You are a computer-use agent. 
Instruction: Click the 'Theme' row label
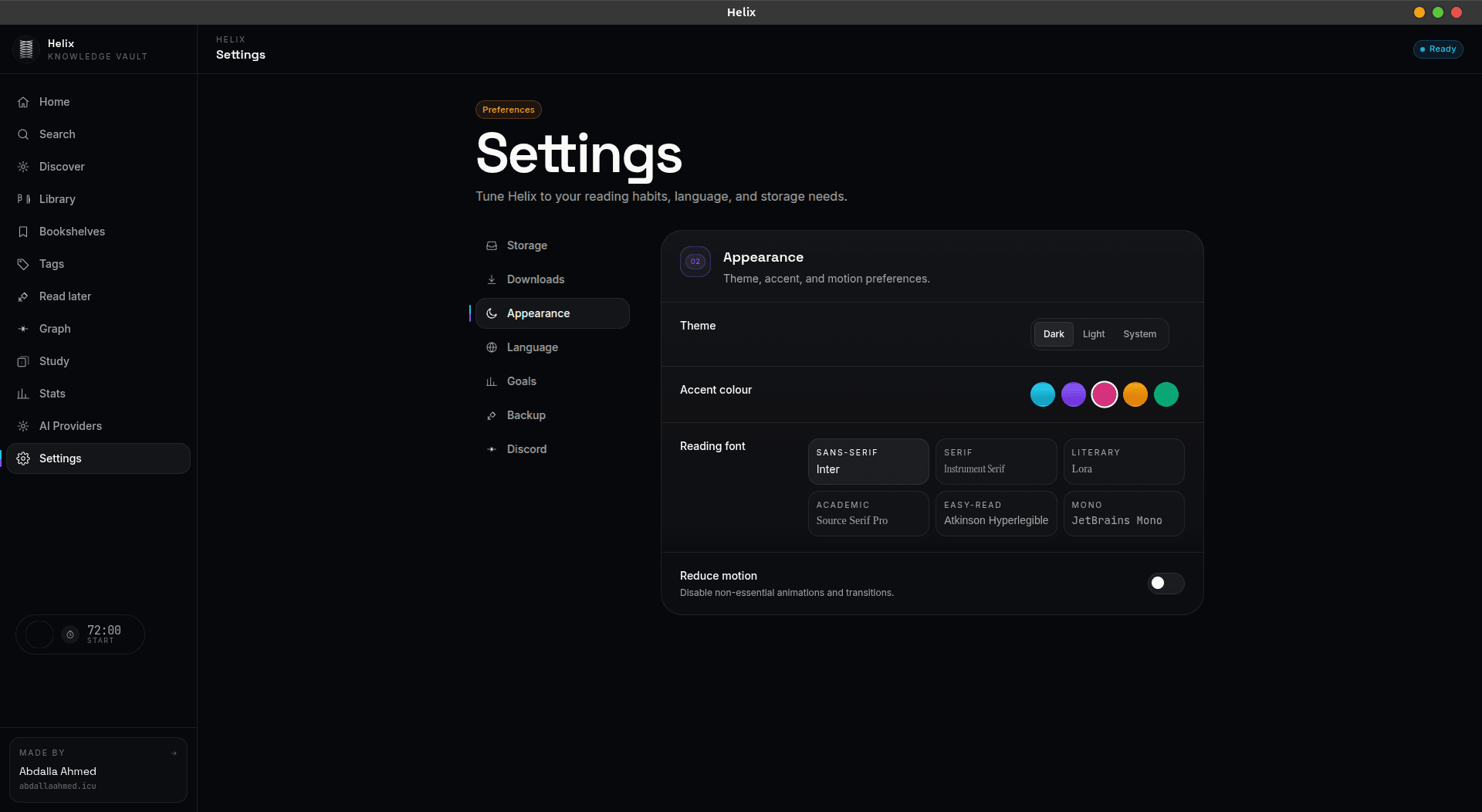(x=698, y=326)
